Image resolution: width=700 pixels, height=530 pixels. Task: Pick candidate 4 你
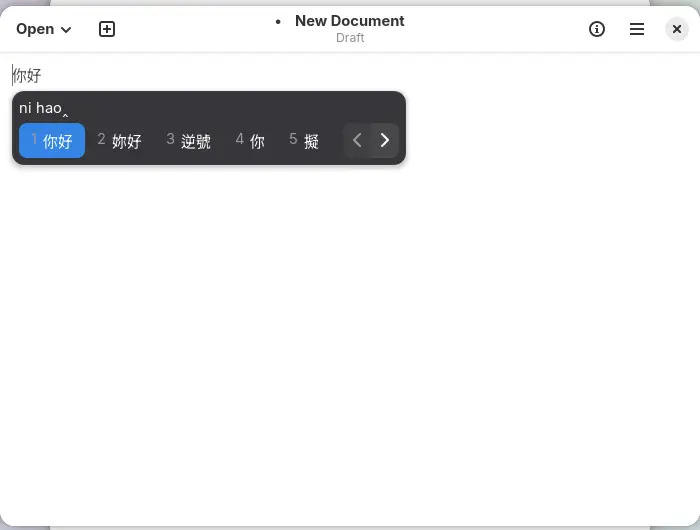point(250,141)
